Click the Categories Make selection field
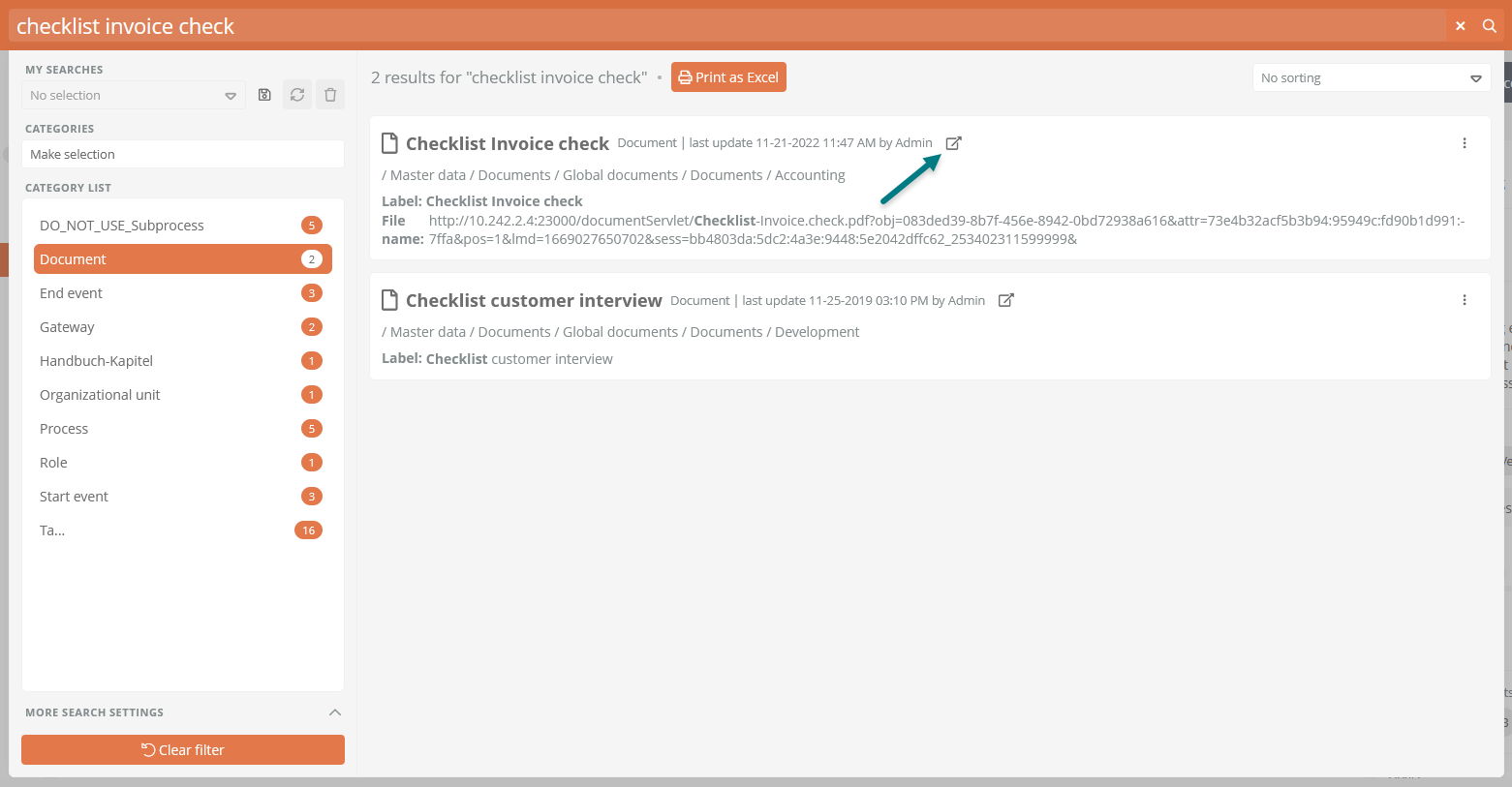Image resolution: width=1512 pixels, height=787 pixels. point(183,154)
